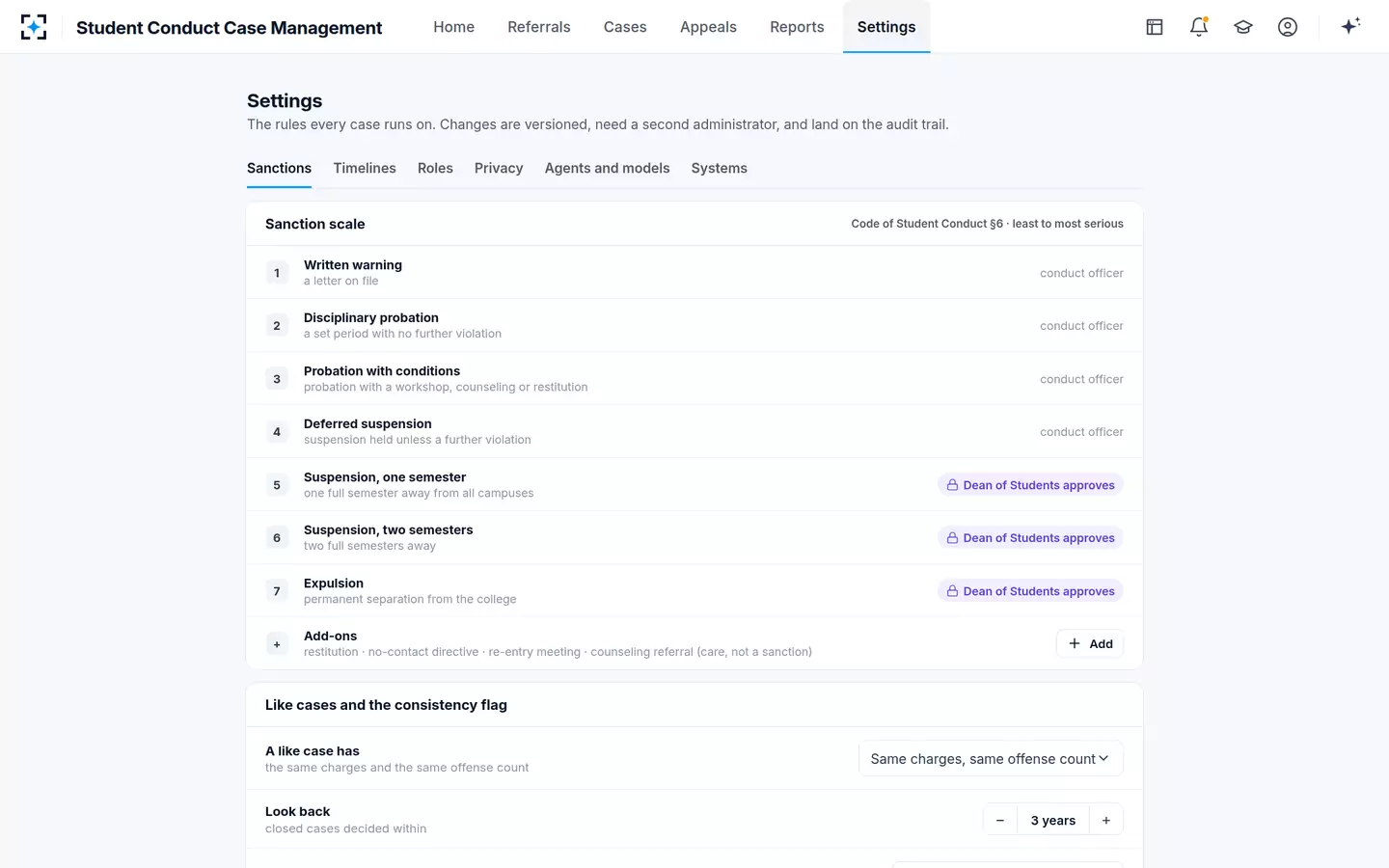Switch to the Privacy tab
Image resolution: width=1389 pixels, height=868 pixels.
pos(499,168)
